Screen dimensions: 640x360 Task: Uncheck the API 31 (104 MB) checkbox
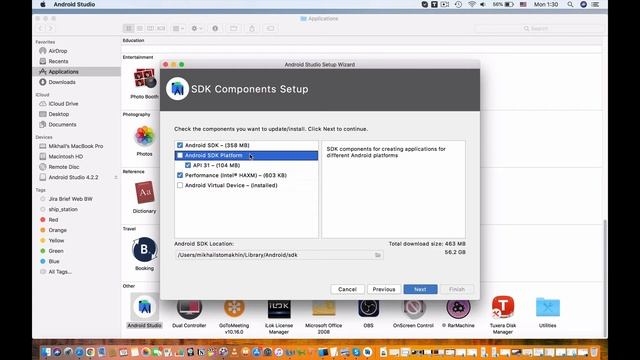(x=188, y=165)
